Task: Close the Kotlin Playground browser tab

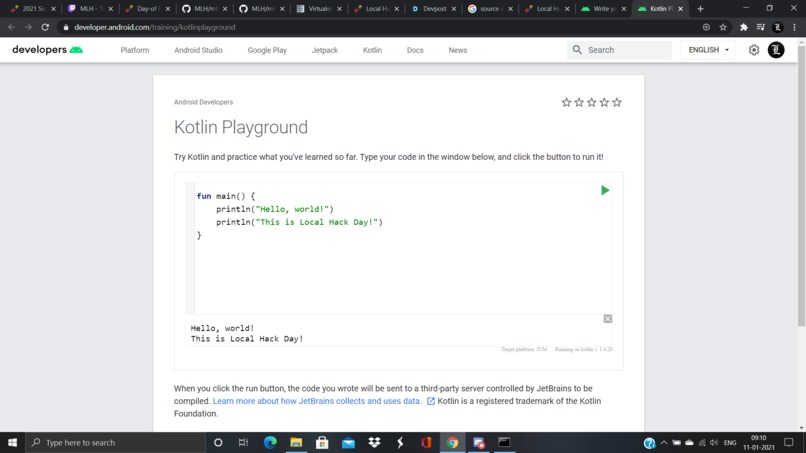Action: (x=681, y=9)
